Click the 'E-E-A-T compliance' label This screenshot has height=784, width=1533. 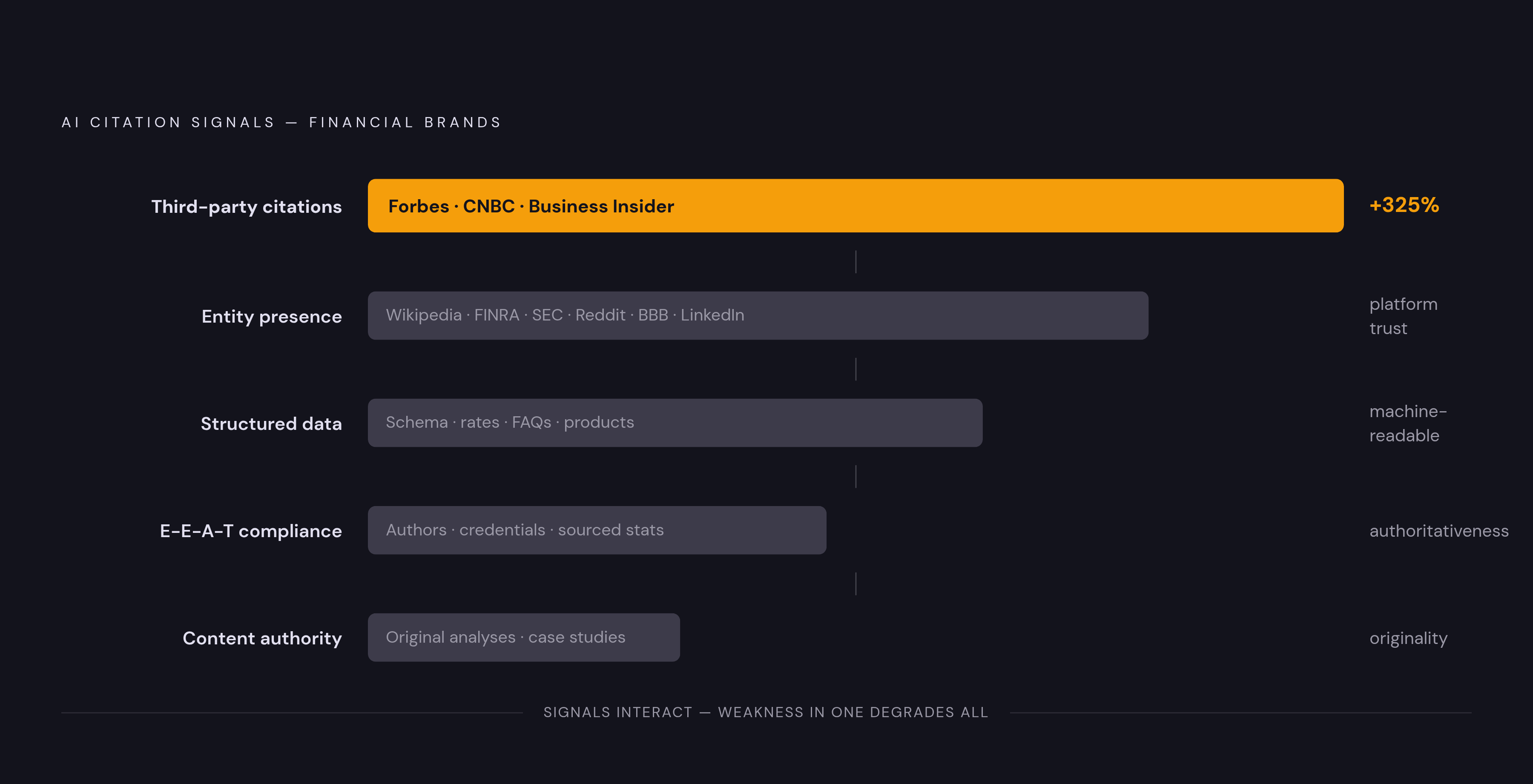point(250,531)
